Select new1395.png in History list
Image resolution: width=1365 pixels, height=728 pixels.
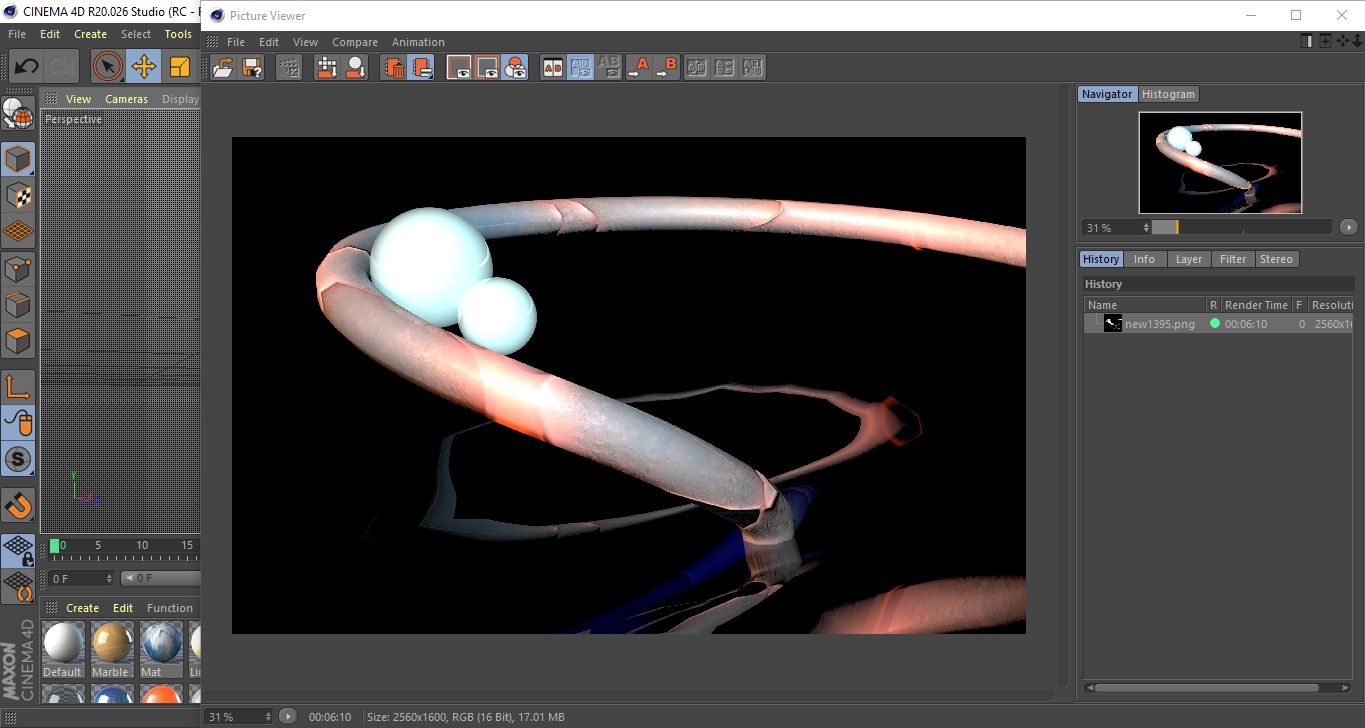1159,324
